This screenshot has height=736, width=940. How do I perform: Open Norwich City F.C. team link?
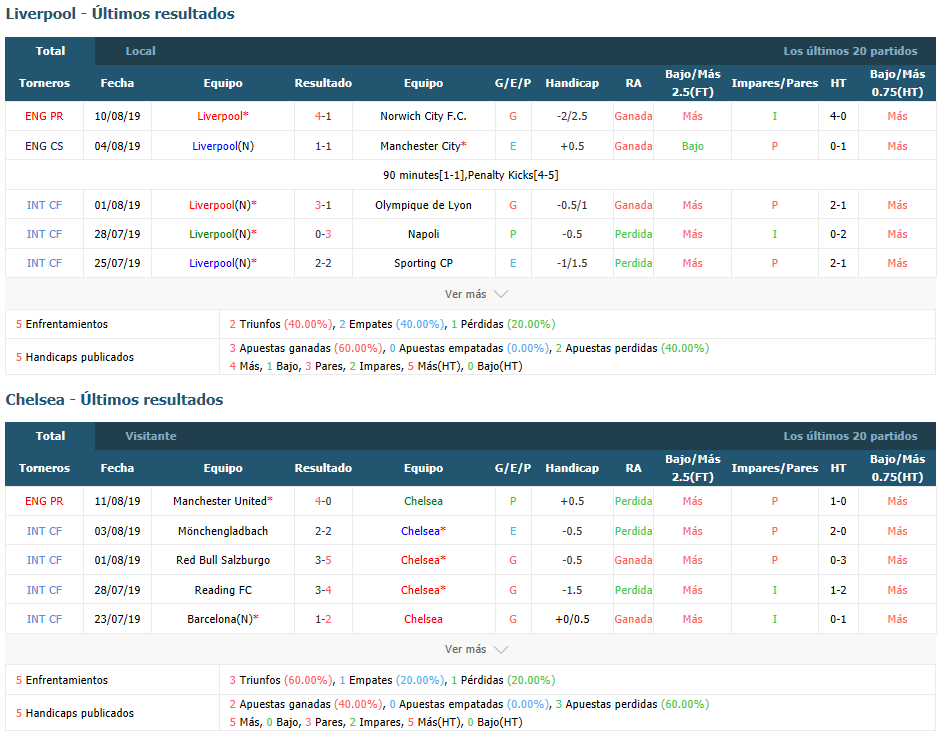click(423, 116)
